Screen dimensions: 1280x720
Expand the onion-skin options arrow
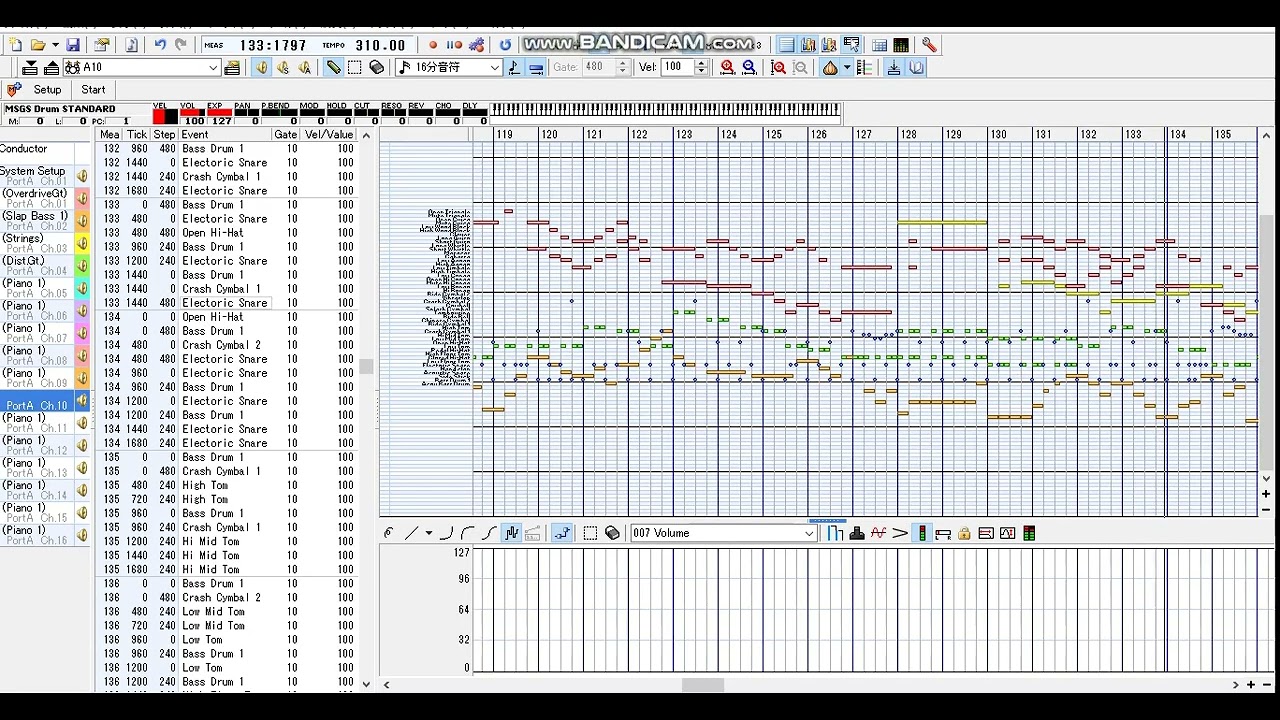pyautogui.click(x=847, y=67)
